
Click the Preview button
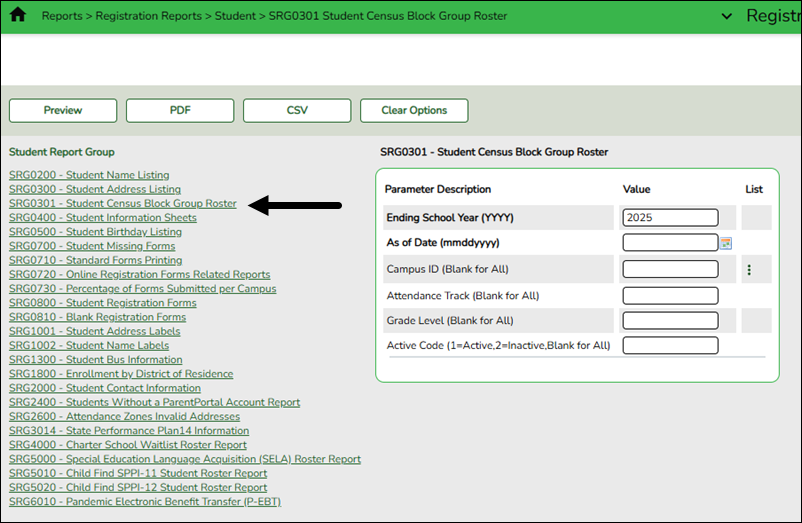pyautogui.click(x=63, y=110)
